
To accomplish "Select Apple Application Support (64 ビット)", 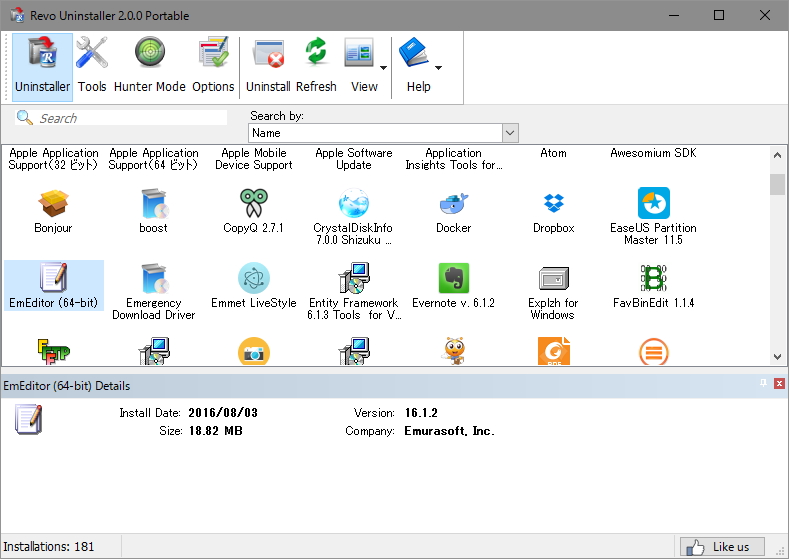I will pyautogui.click(x=153, y=159).
